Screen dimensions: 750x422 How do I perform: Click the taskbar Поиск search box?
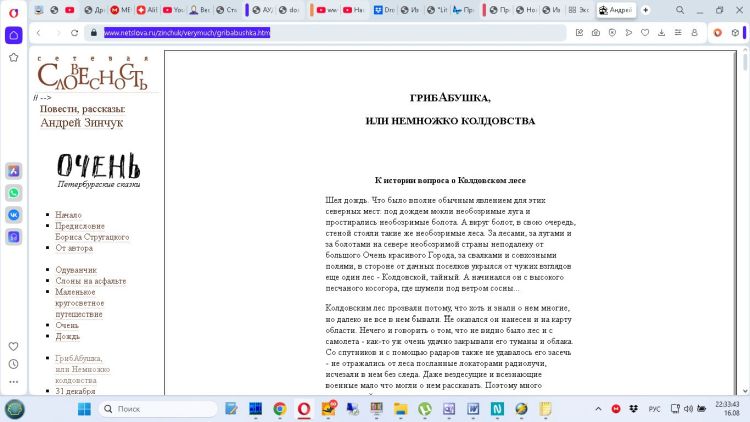click(x=158, y=409)
